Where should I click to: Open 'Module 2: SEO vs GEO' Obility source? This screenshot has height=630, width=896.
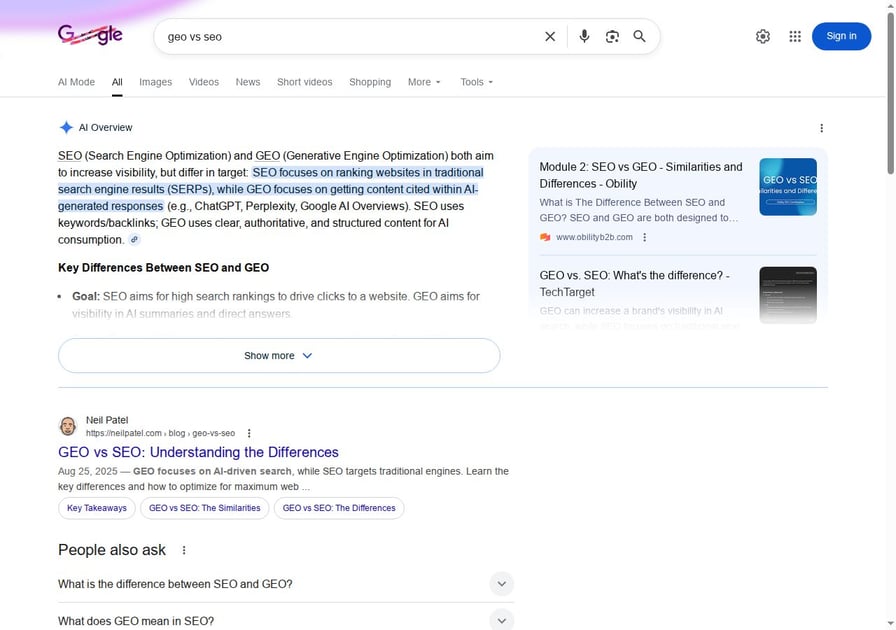(x=641, y=175)
